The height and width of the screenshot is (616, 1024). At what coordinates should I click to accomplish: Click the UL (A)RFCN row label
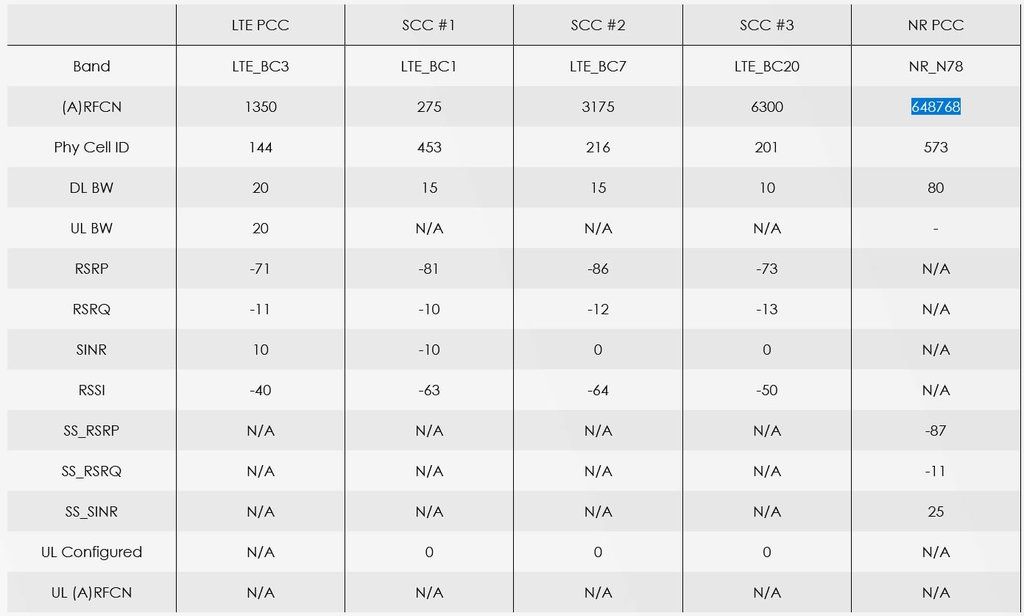pyautogui.click(x=92, y=592)
